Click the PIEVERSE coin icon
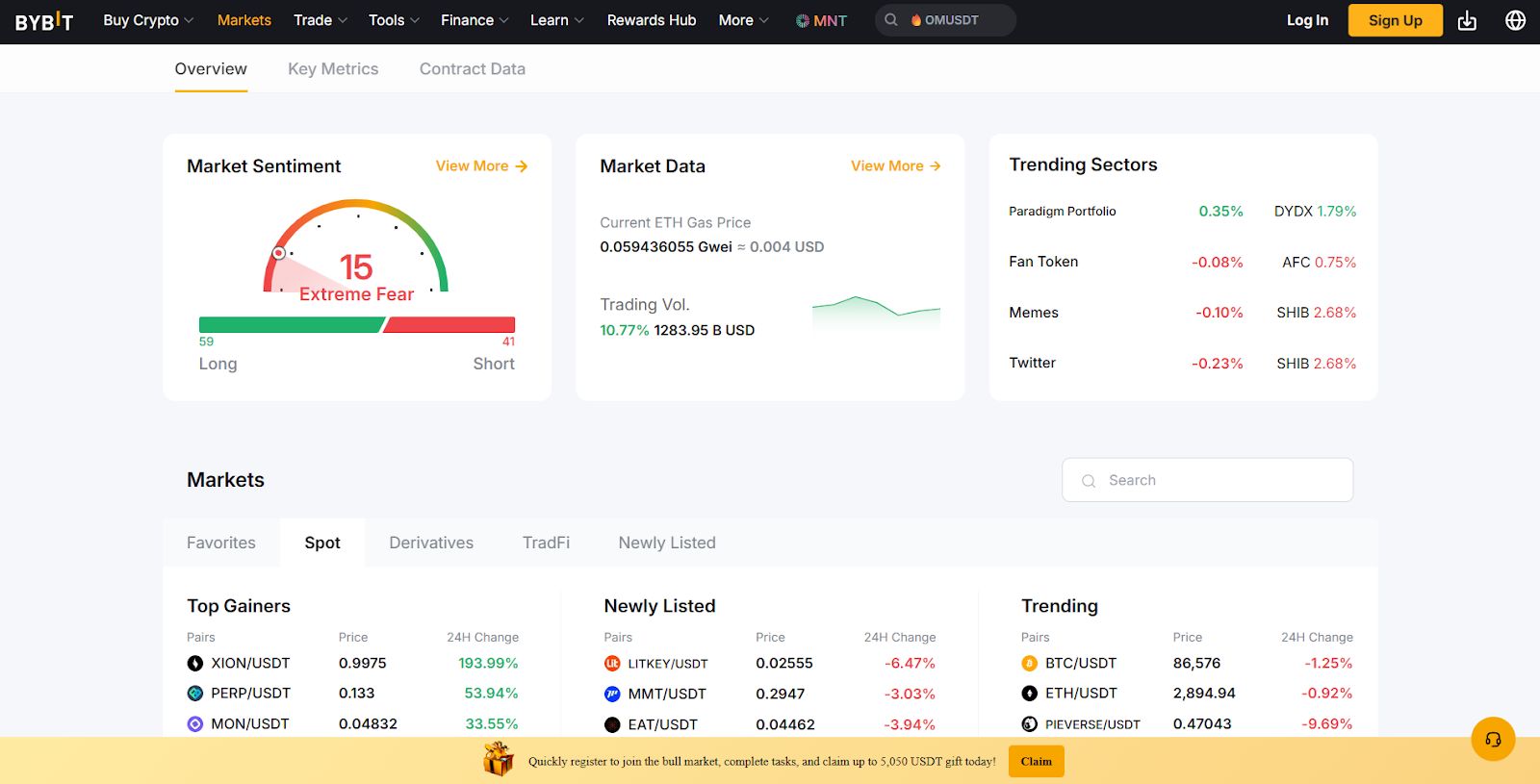1540x784 pixels. pyautogui.click(x=1029, y=724)
